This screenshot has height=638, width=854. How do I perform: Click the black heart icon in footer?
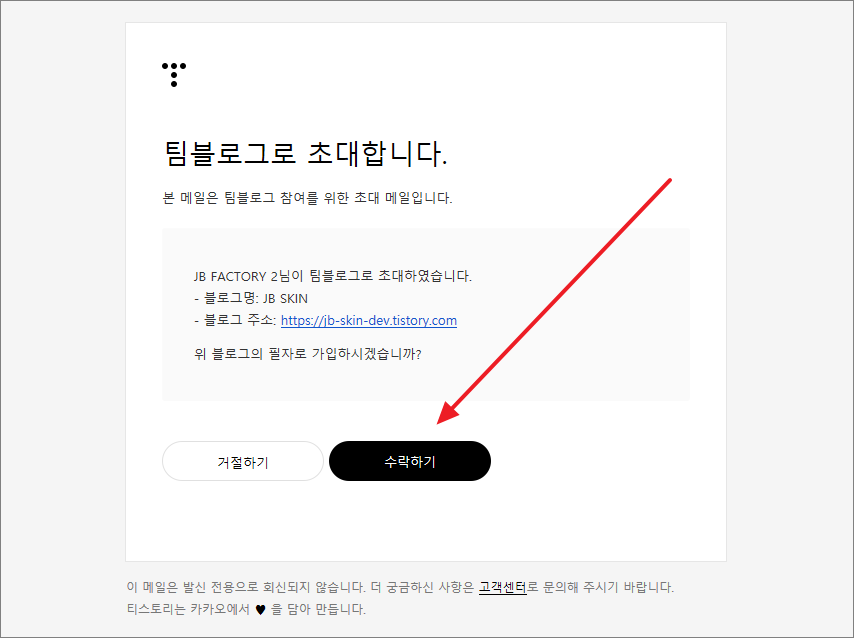click(260, 610)
